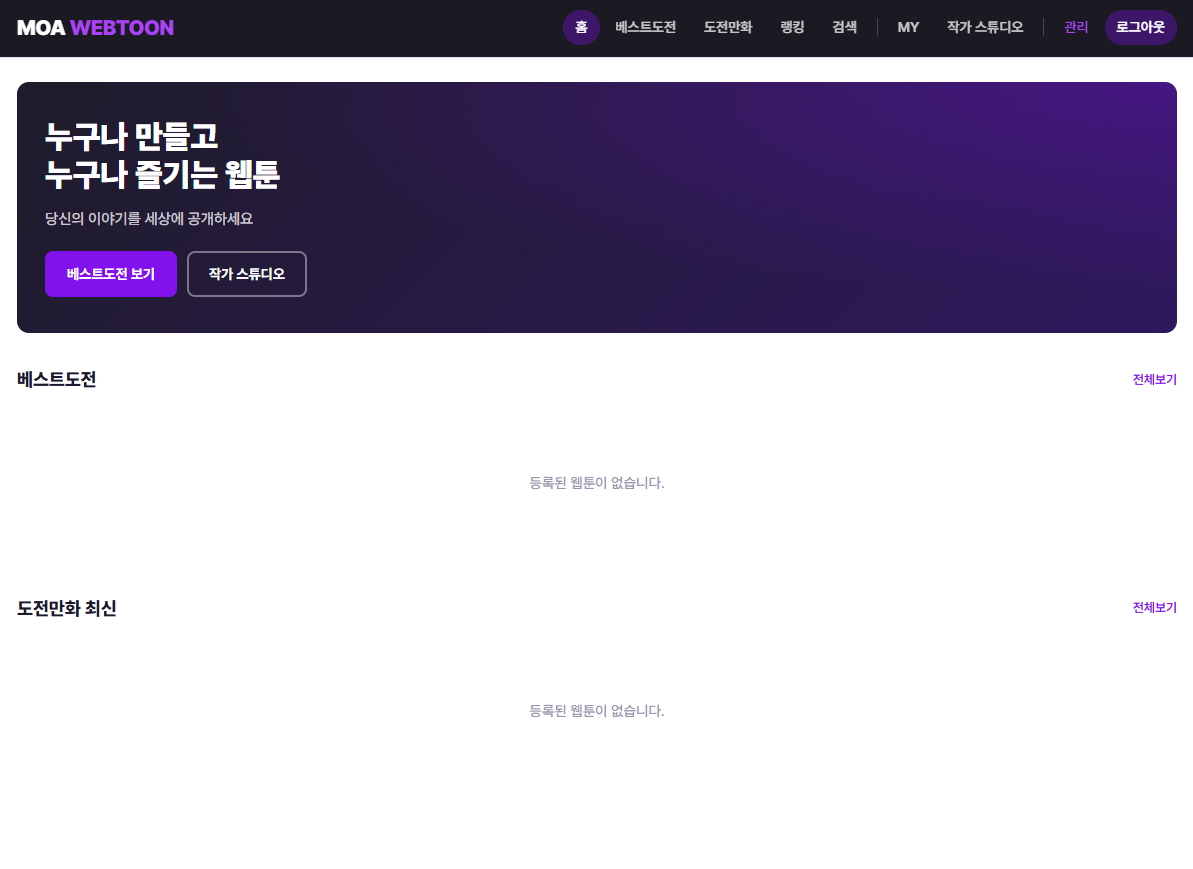
Task: Click the 도전만화 최신 section heading
Action: coord(66,608)
